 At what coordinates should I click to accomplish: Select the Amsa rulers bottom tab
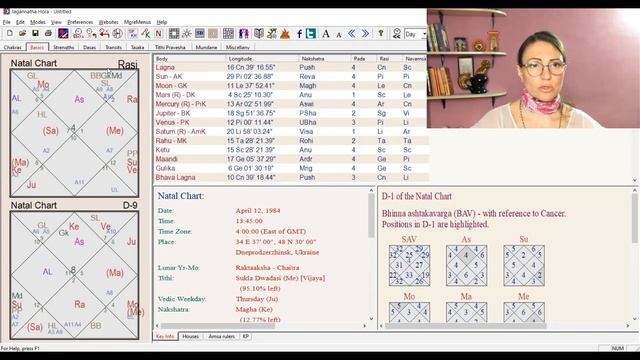(x=222, y=337)
